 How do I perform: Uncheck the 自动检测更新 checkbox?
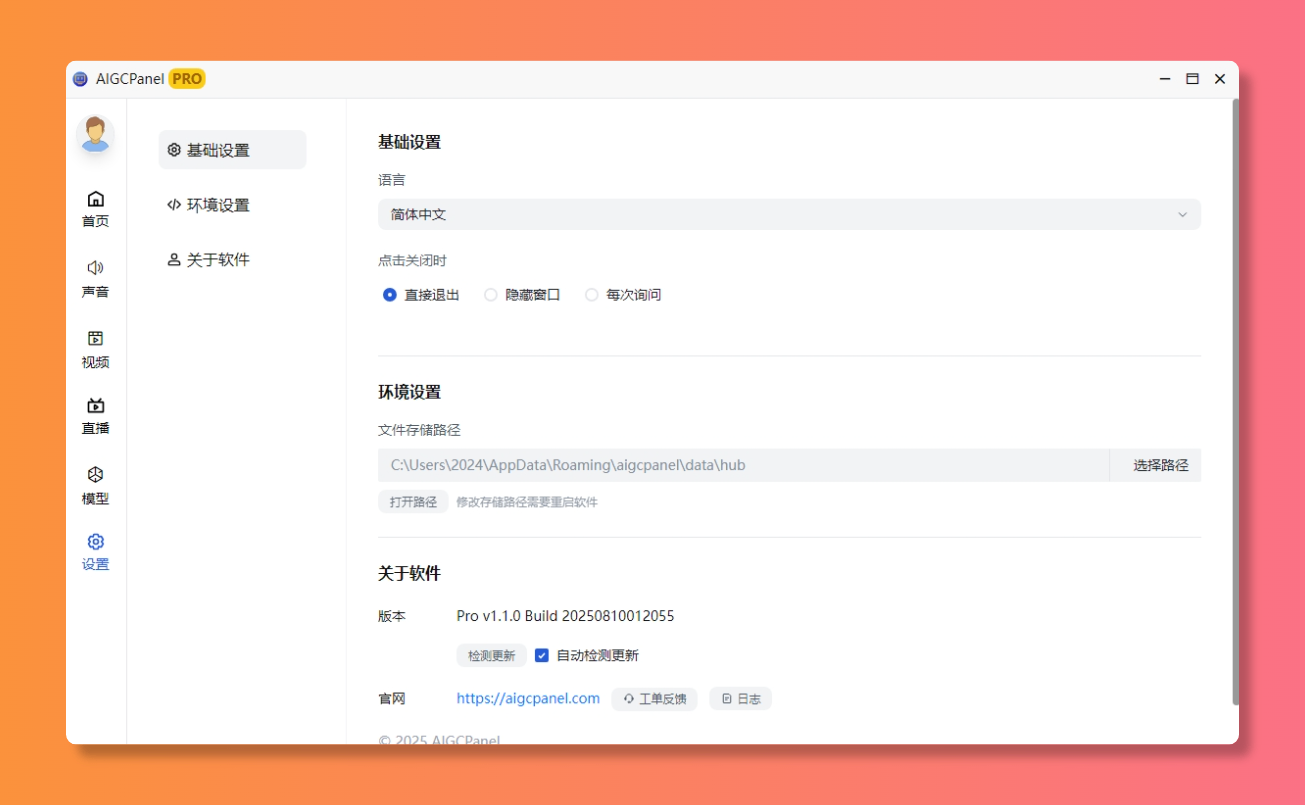pyautogui.click(x=542, y=656)
